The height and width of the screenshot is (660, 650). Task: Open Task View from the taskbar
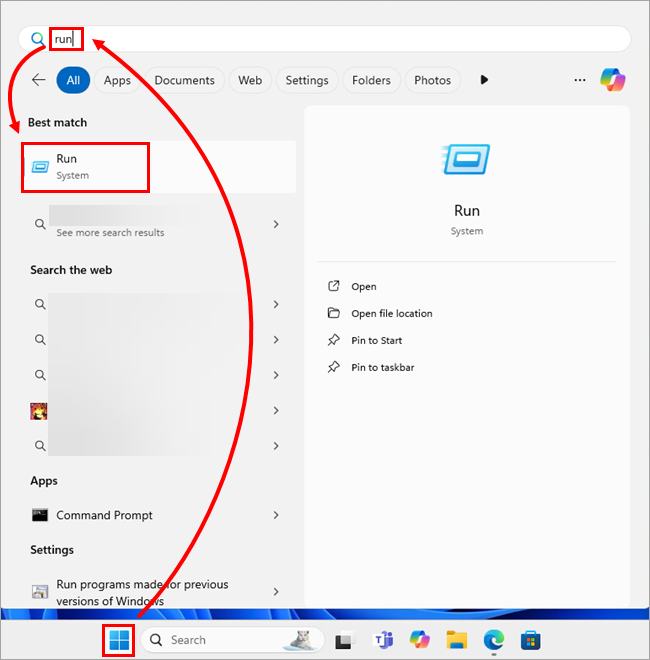coord(345,639)
